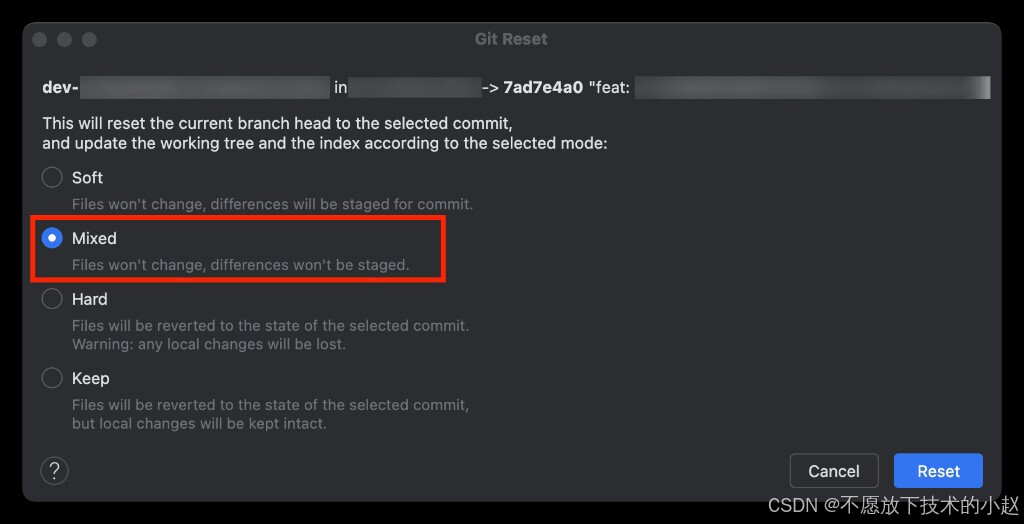
Task: Click the zoom window control button
Action: tap(89, 39)
